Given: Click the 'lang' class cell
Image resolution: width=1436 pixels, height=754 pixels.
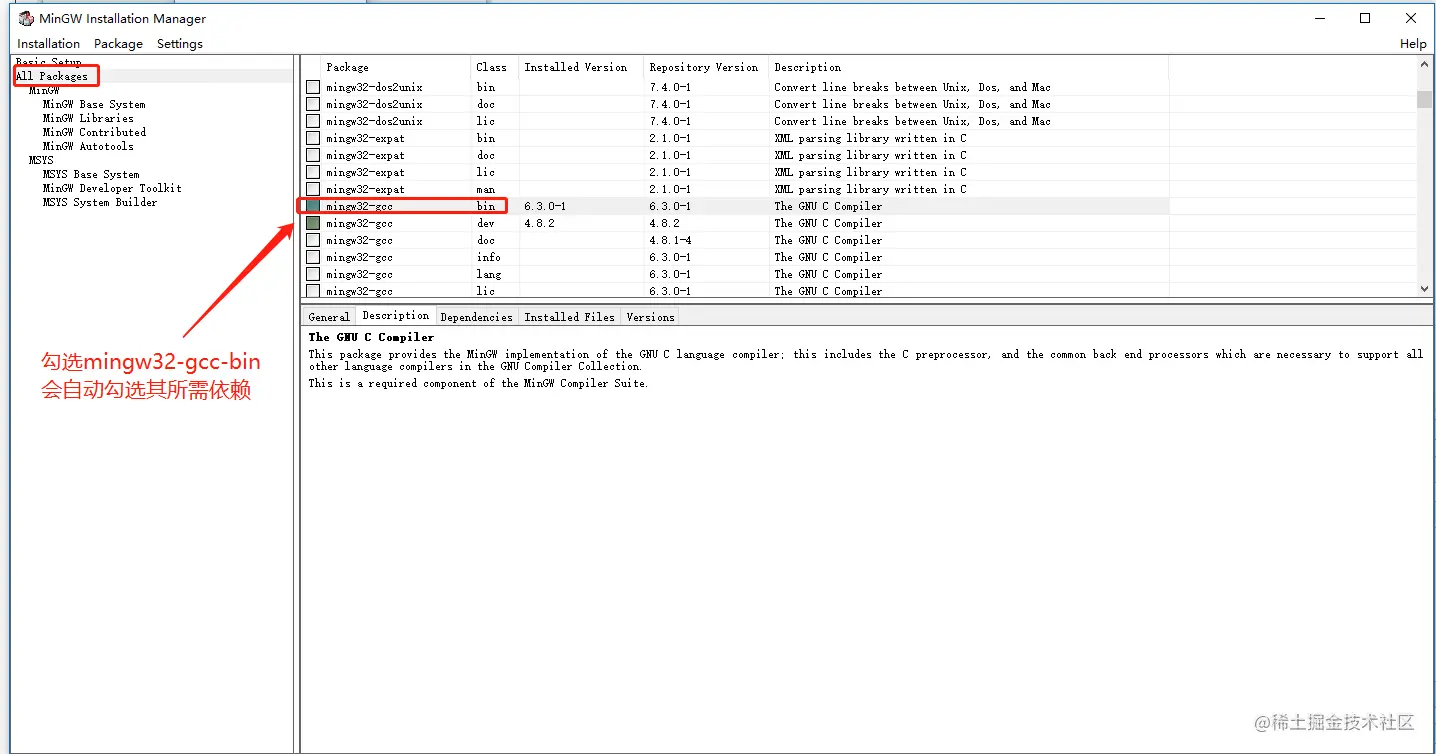Looking at the screenshot, I should 489,275.
